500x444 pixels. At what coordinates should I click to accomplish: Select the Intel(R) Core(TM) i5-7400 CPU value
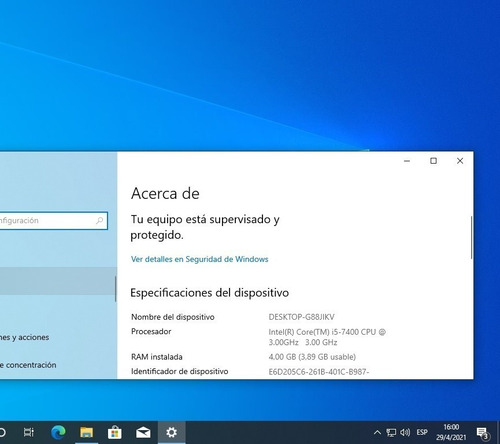[327, 337]
